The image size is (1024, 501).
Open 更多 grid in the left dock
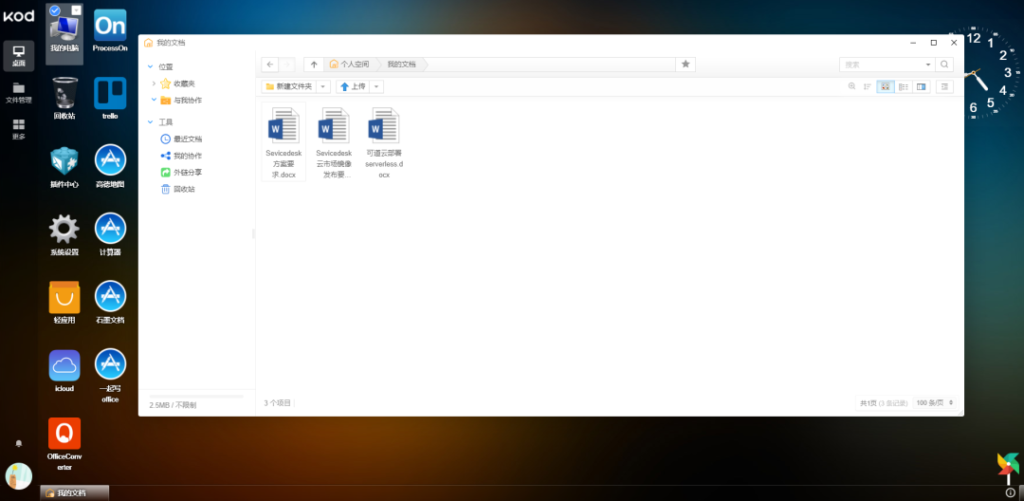tap(18, 129)
